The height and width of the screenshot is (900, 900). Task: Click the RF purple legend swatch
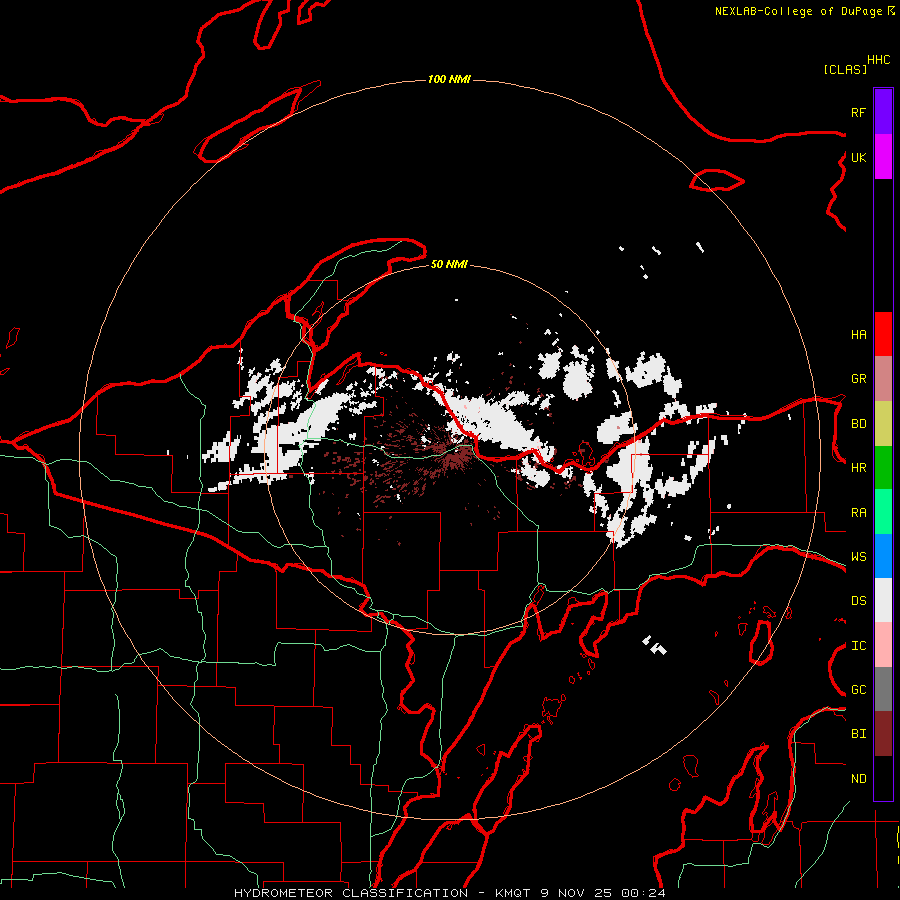[883, 112]
